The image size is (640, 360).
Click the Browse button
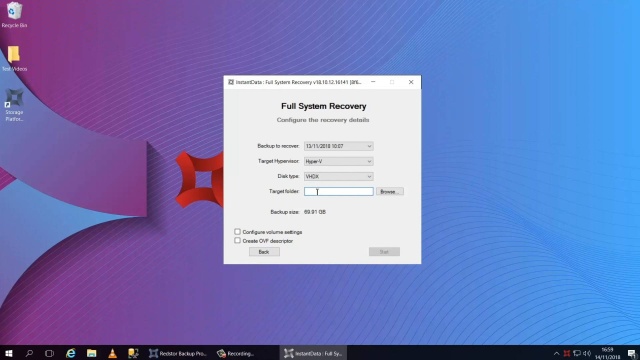coord(390,191)
